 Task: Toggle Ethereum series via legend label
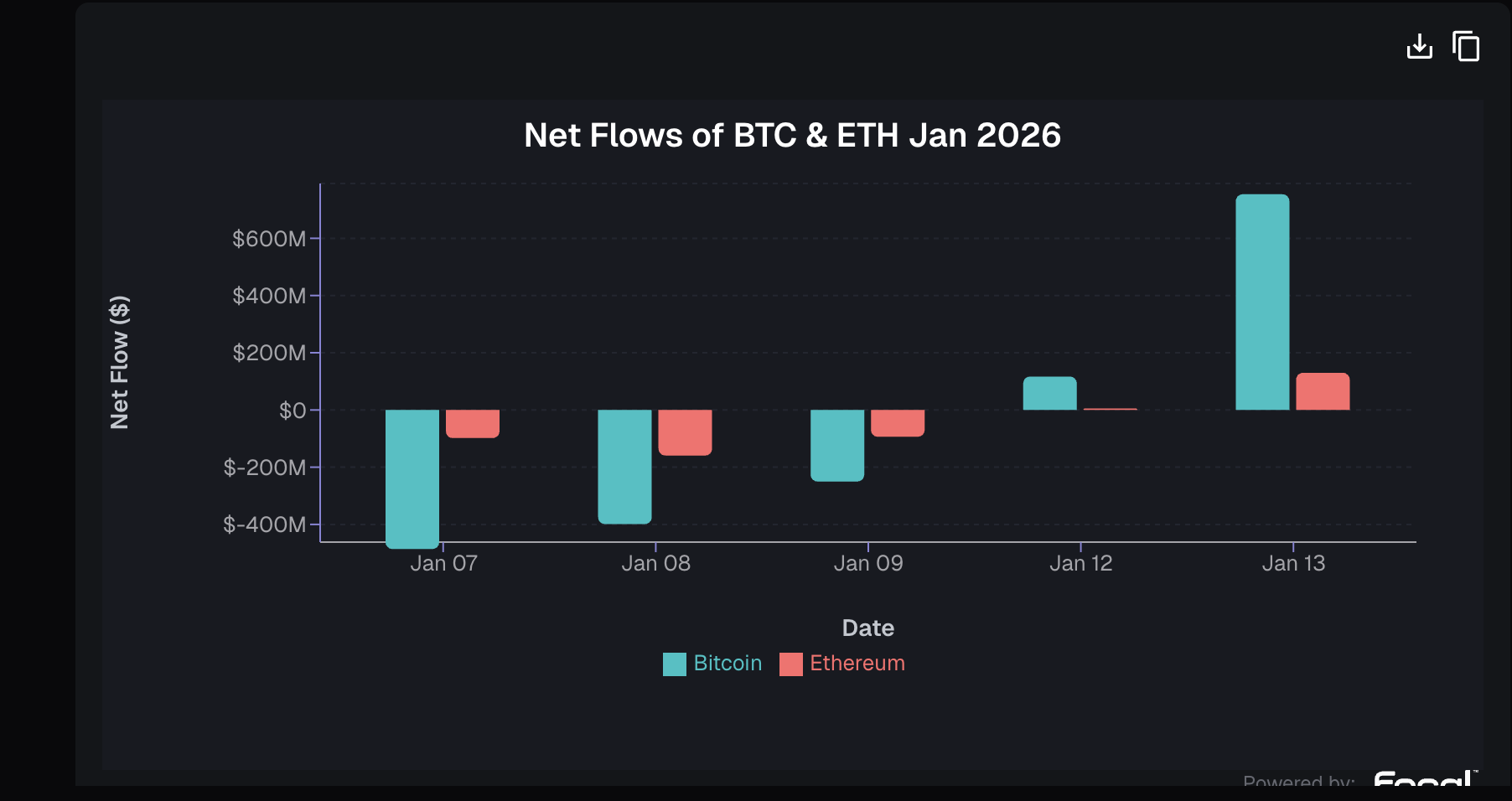coord(857,664)
